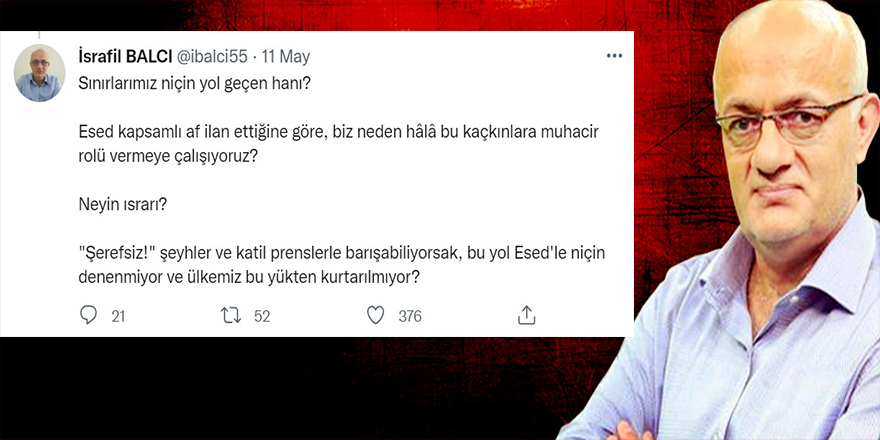Click the thread connector line above avatar
The image size is (880, 440).
[39, 35]
